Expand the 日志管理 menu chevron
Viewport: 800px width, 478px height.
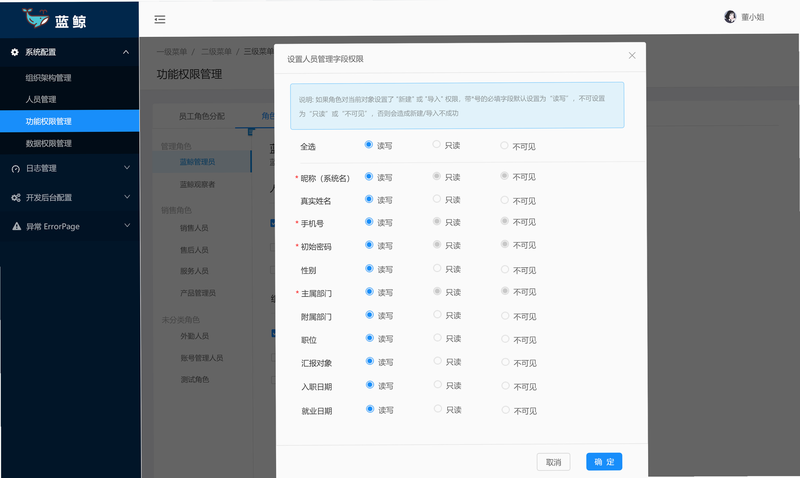point(127,167)
